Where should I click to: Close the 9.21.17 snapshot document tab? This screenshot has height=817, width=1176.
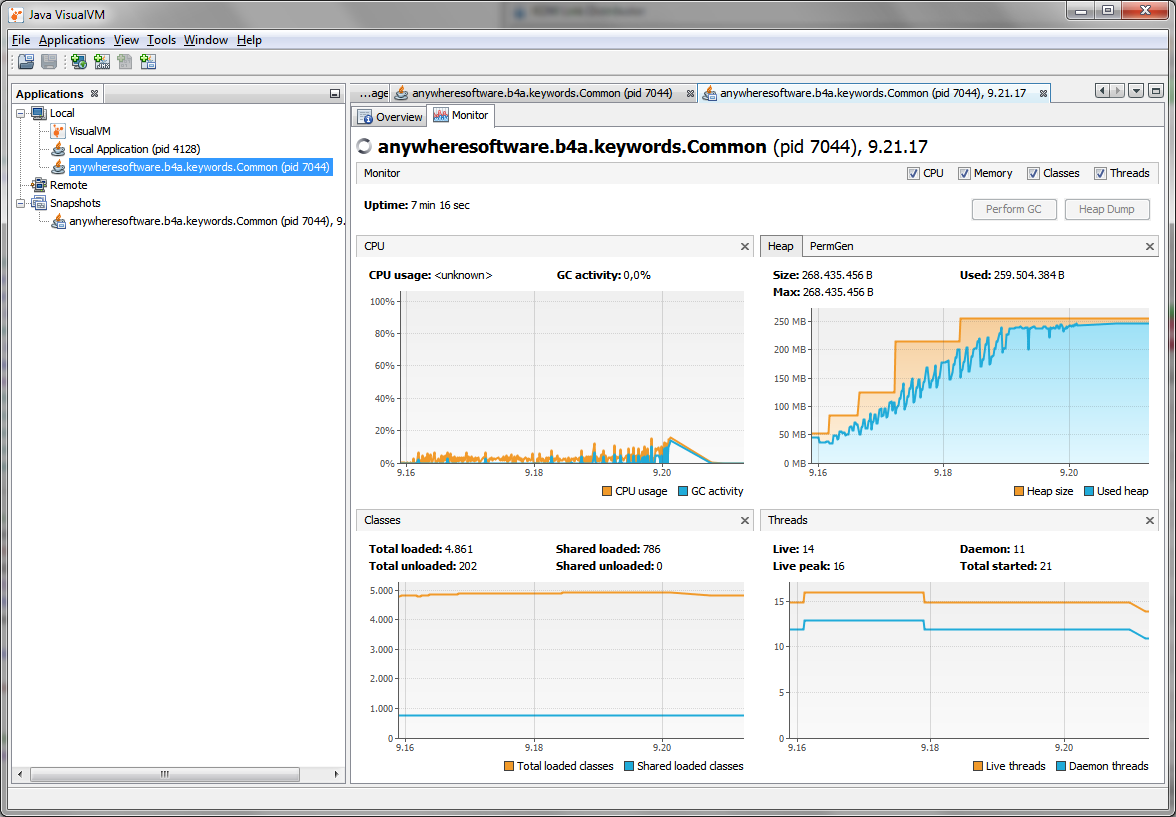pos(1042,94)
